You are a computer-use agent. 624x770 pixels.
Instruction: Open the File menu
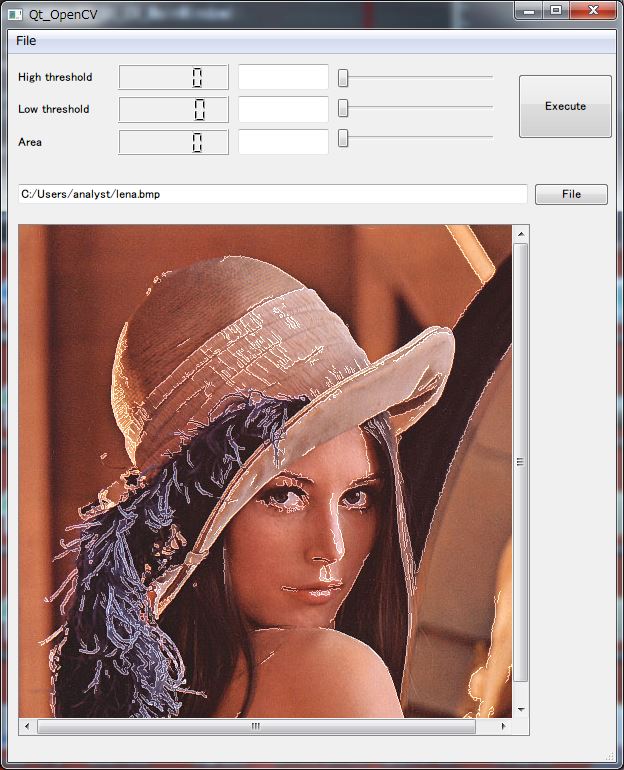coord(26,41)
